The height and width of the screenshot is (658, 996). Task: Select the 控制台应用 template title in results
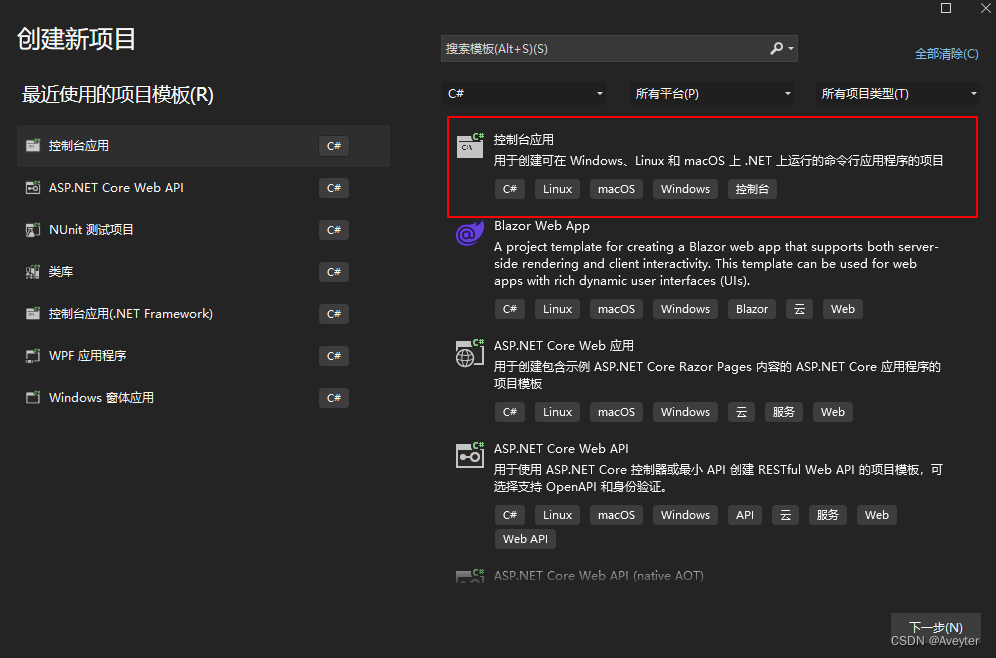(523, 140)
